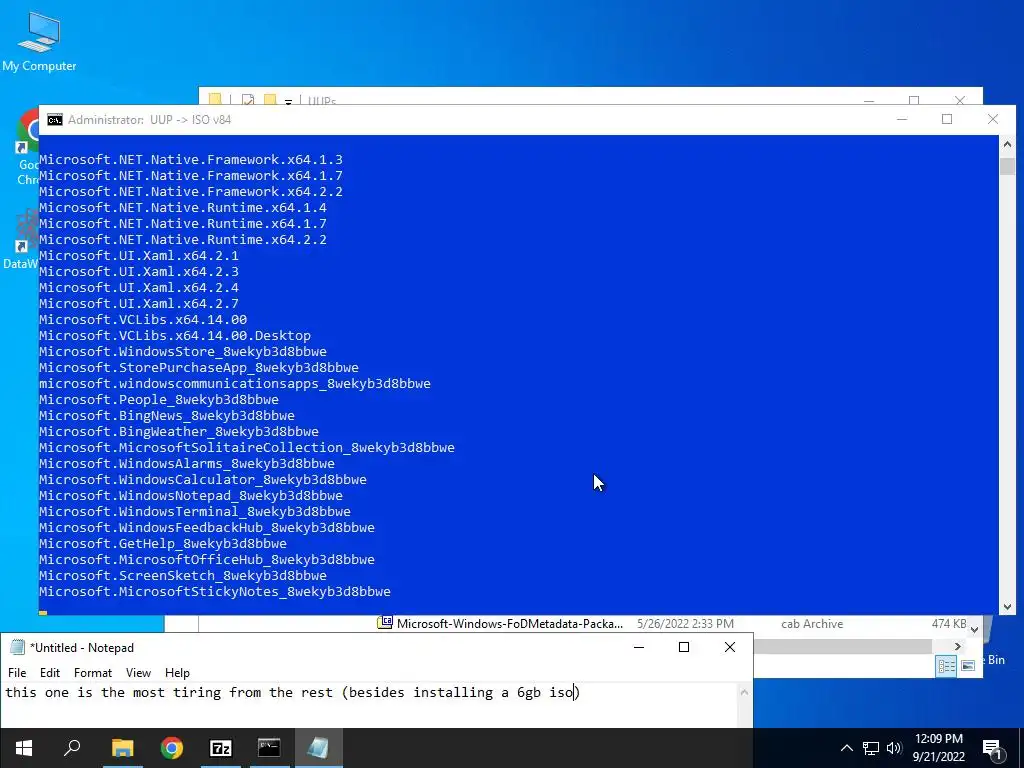Click Explorer horizontal scrollbar right arrow
Screen dimensions: 1024x768
(957, 647)
